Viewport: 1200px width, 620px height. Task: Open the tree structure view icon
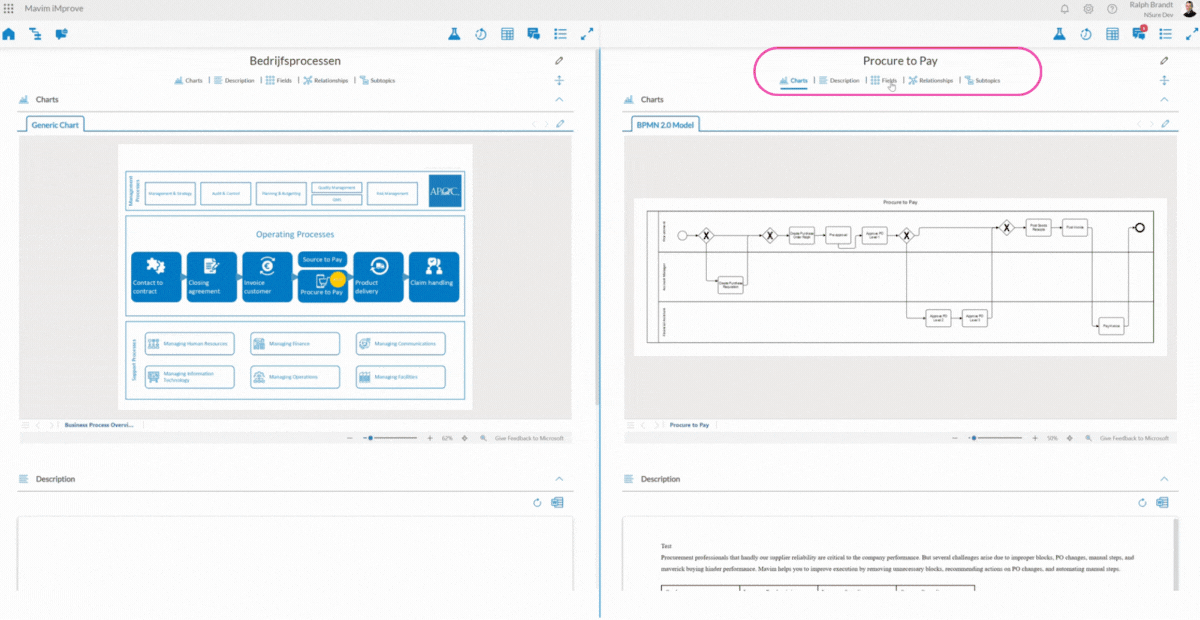pyautogui.click(x=35, y=34)
